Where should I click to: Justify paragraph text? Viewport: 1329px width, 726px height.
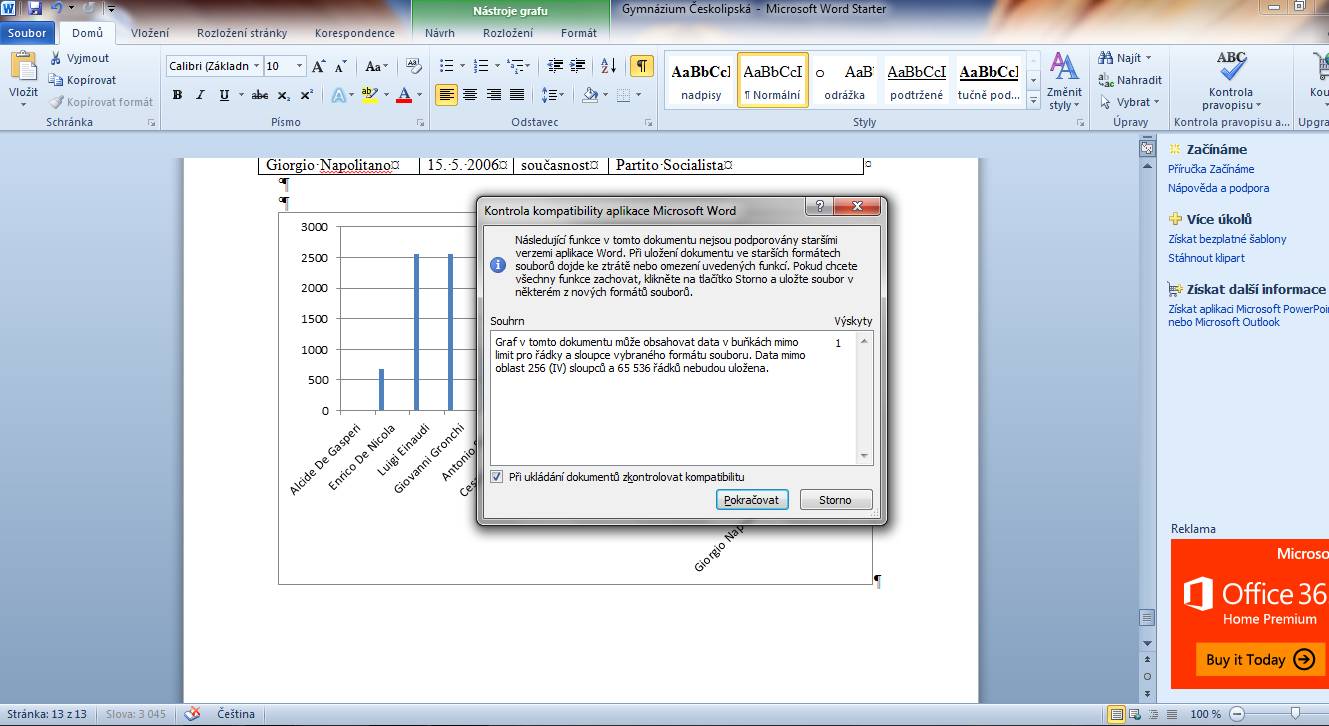tap(517, 95)
